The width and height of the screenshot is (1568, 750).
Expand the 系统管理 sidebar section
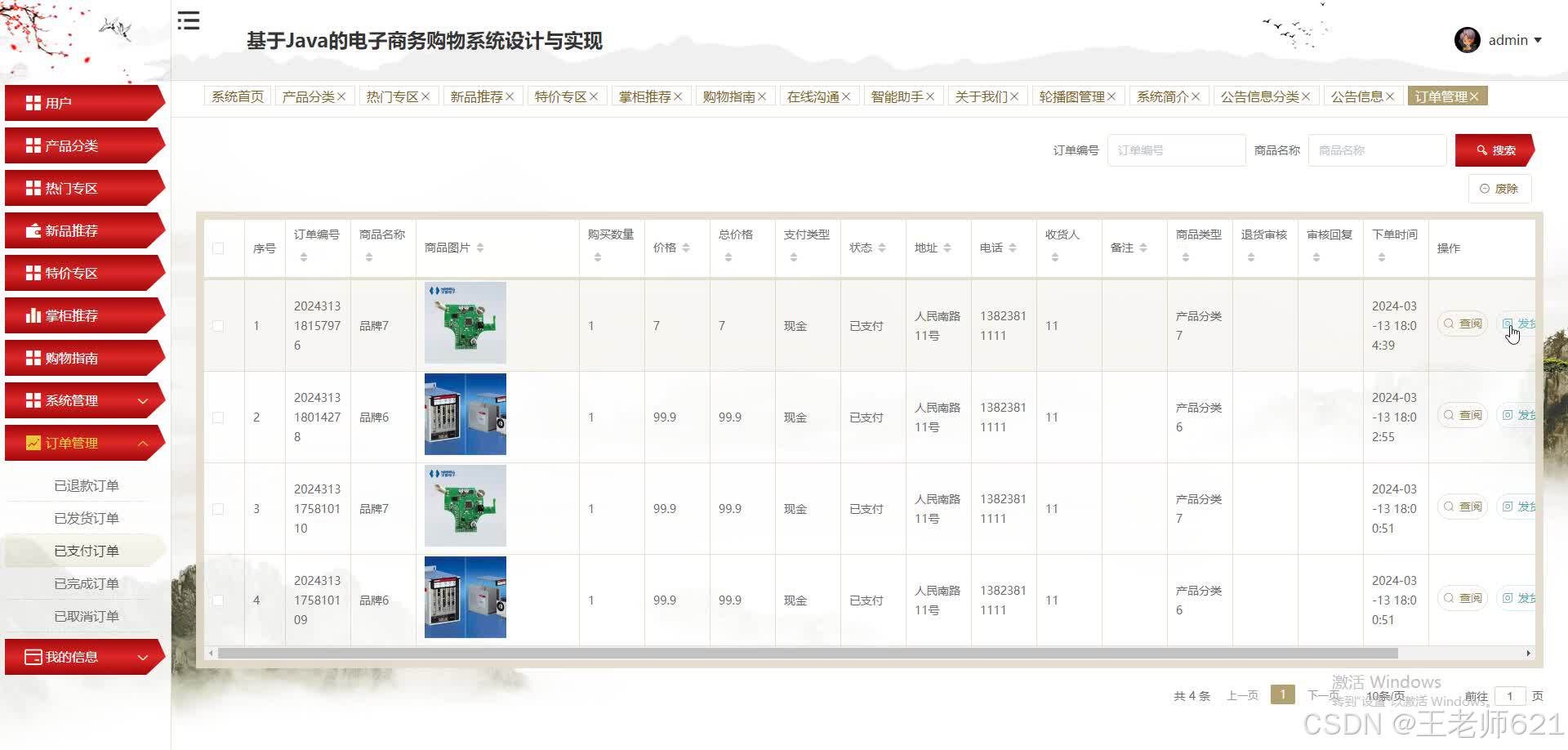click(85, 400)
